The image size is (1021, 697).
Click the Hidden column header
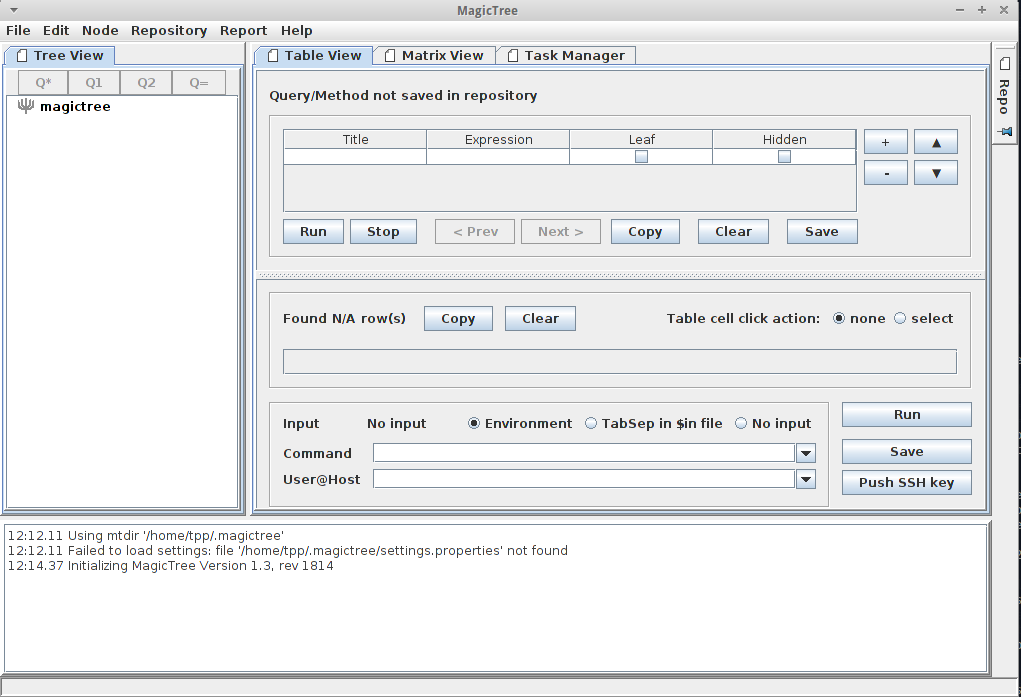point(785,139)
